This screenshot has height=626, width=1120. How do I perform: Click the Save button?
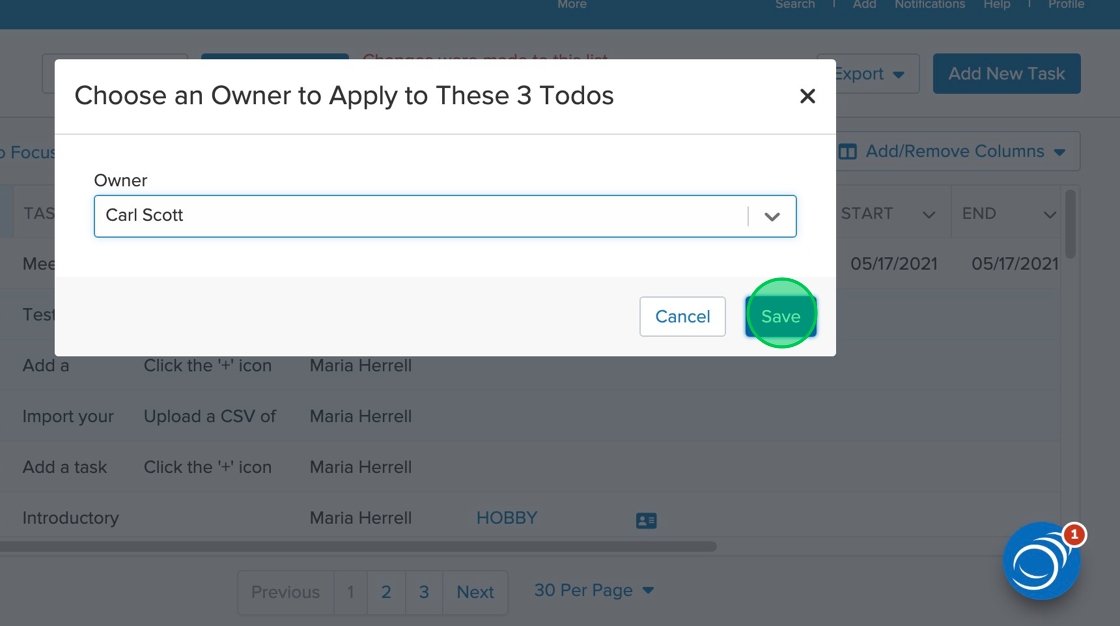tap(780, 316)
